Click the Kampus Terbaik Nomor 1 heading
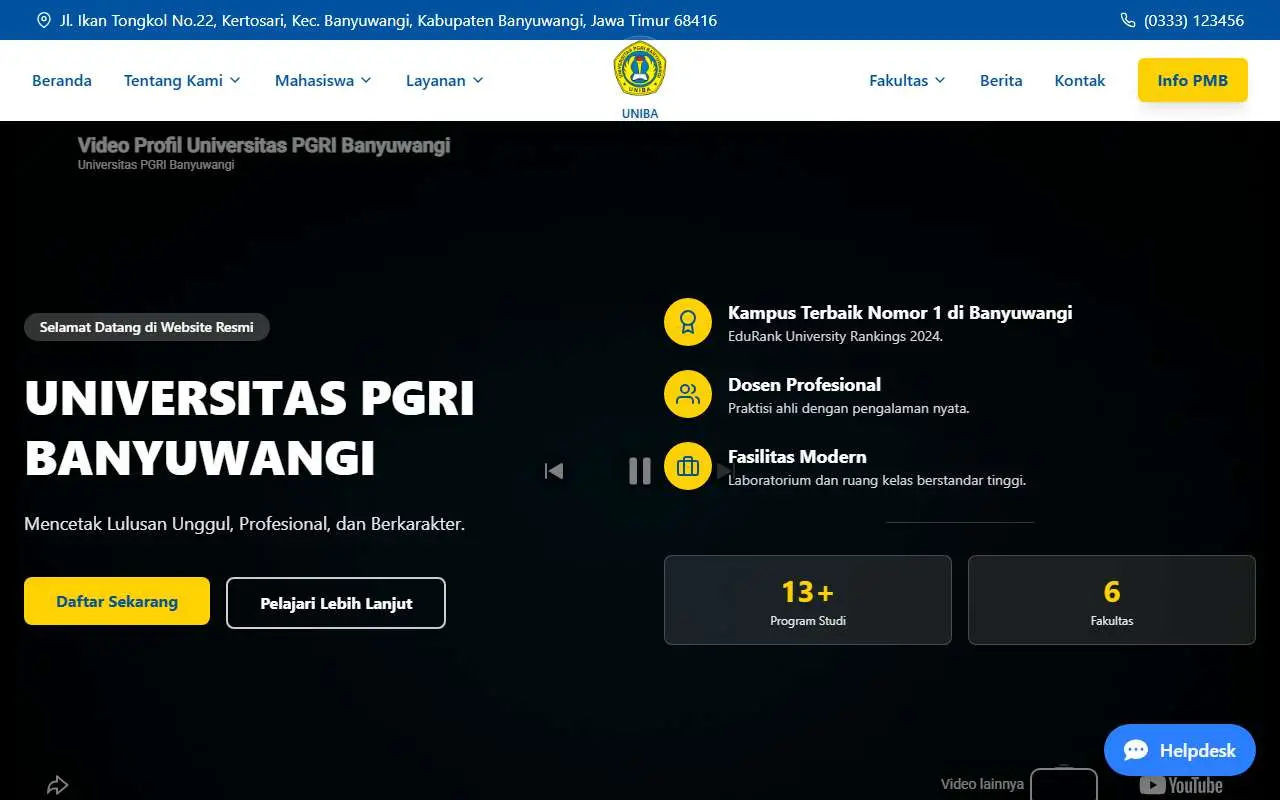The width and height of the screenshot is (1280, 800). (x=900, y=312)
